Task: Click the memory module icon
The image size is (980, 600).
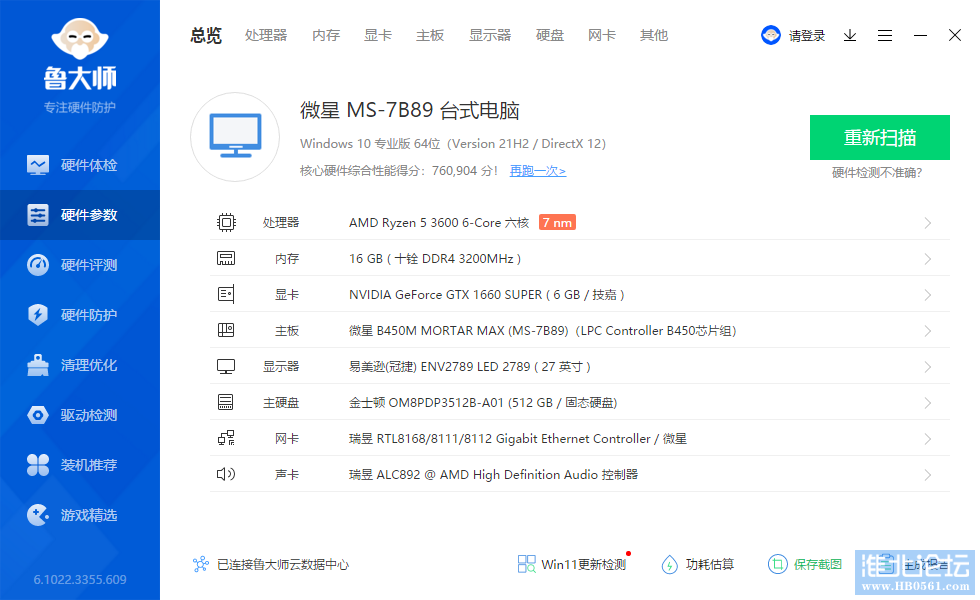Action: click(x=226, y=258)
